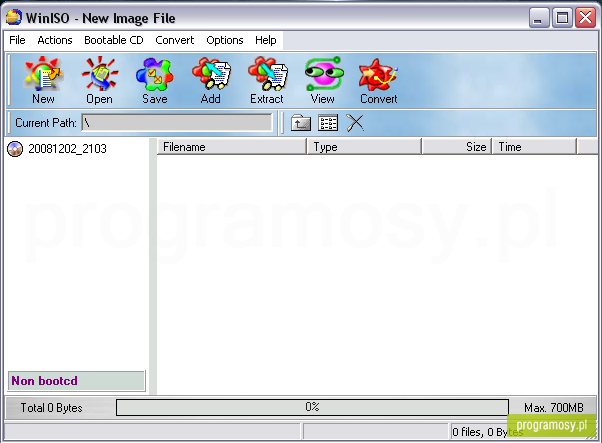
Task: Click the Max. 700MB capacity label
Action: (554, 407)
